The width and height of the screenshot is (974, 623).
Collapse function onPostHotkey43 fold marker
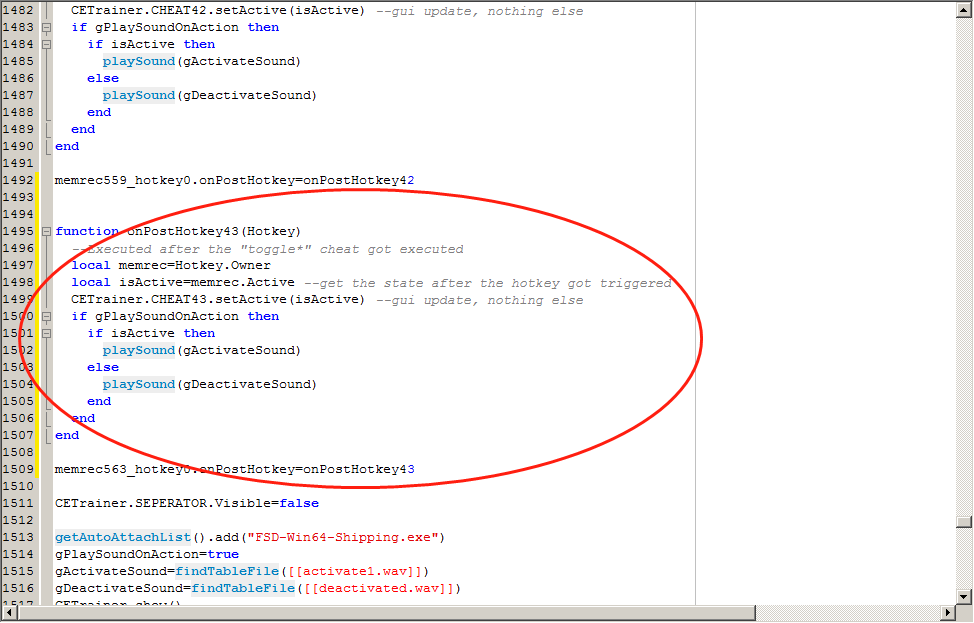pyautogui.click(x=46, y=232)
